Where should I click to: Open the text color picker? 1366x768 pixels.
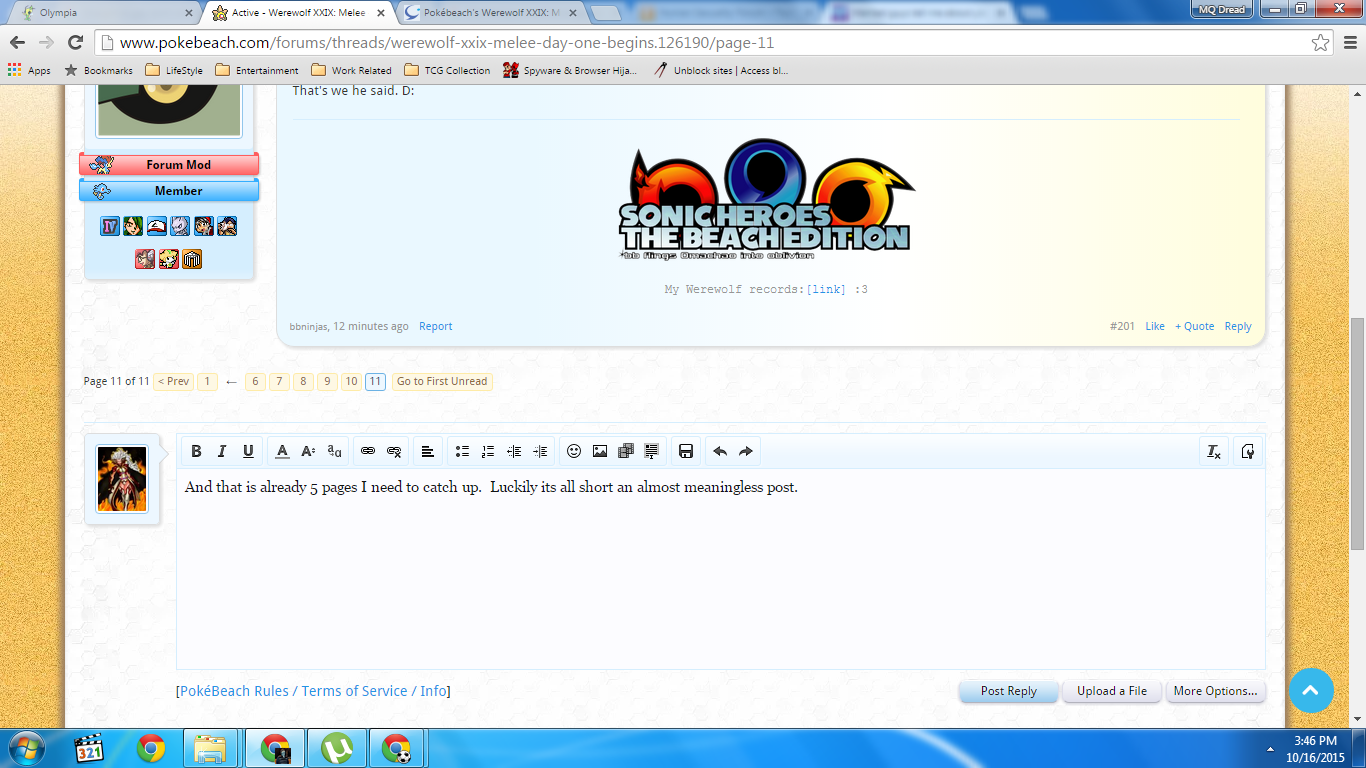[283, 452]
